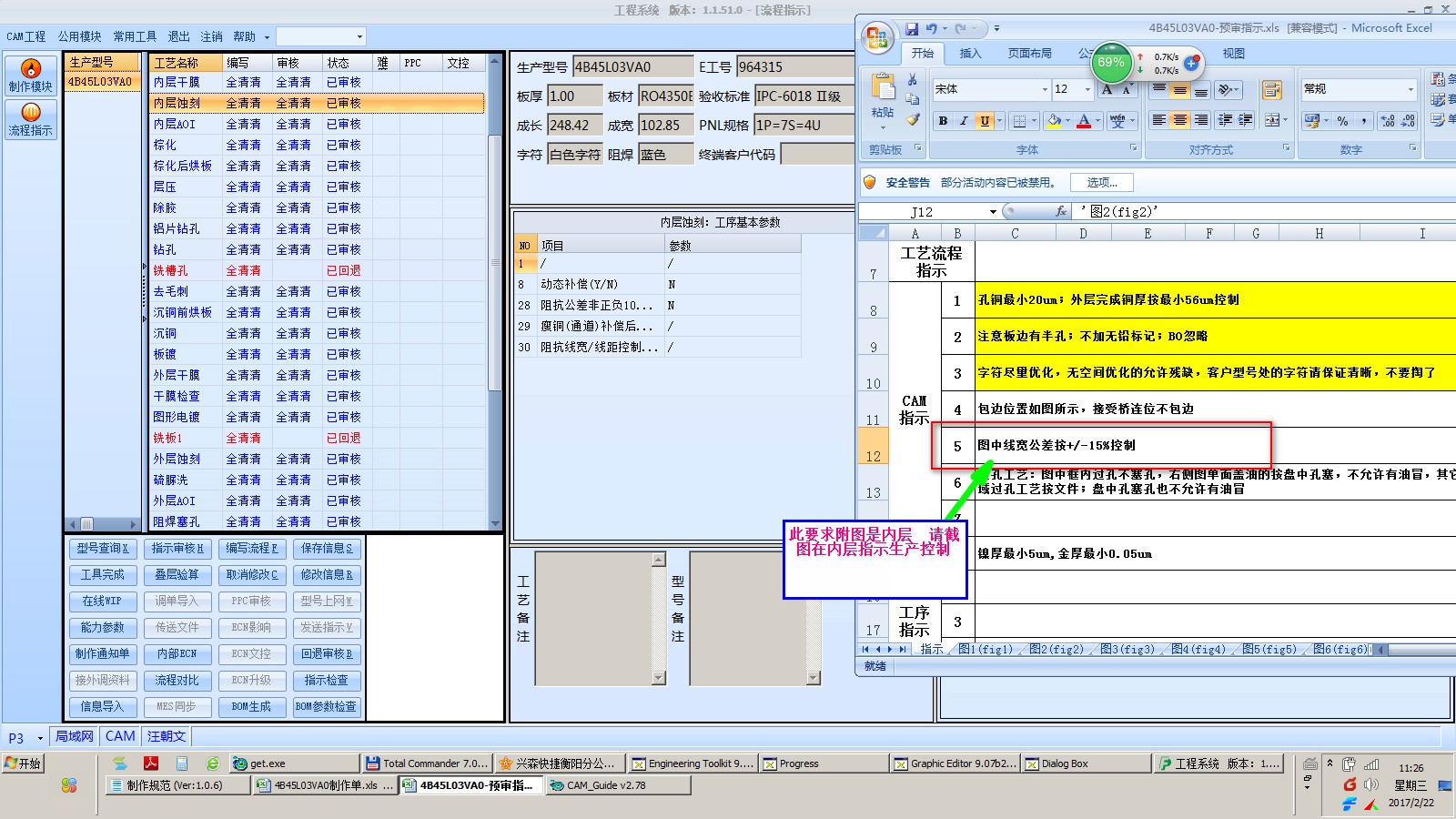Click the 11:26 taskbar clock
The width and height of the screenshot is (1456, 819).
[1410, 768]
